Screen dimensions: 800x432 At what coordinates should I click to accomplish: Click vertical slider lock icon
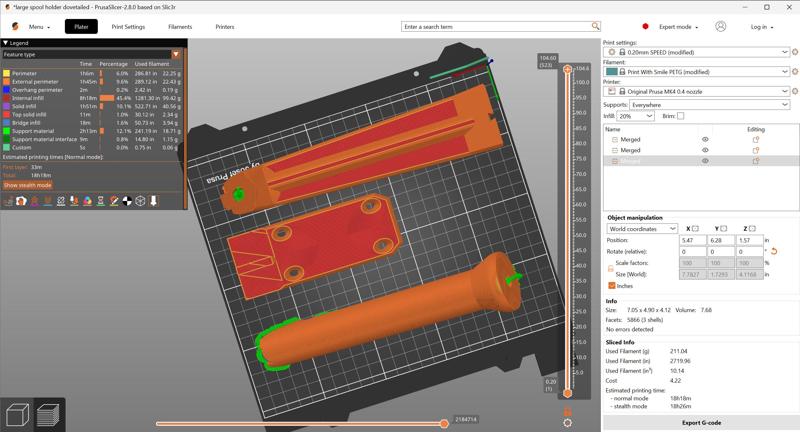(567, 411)
